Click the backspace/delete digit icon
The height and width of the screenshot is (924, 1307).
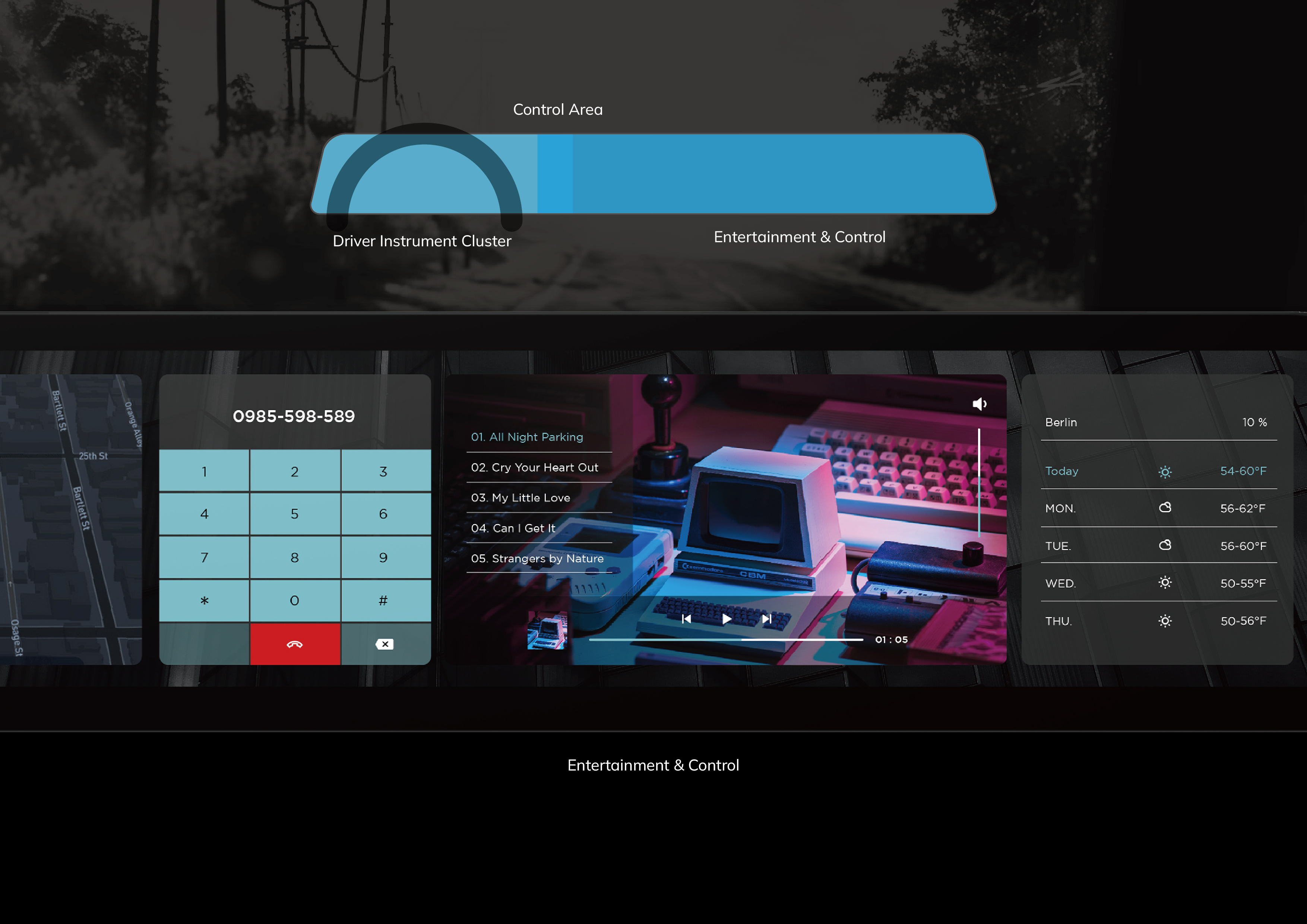pos(384,644)
